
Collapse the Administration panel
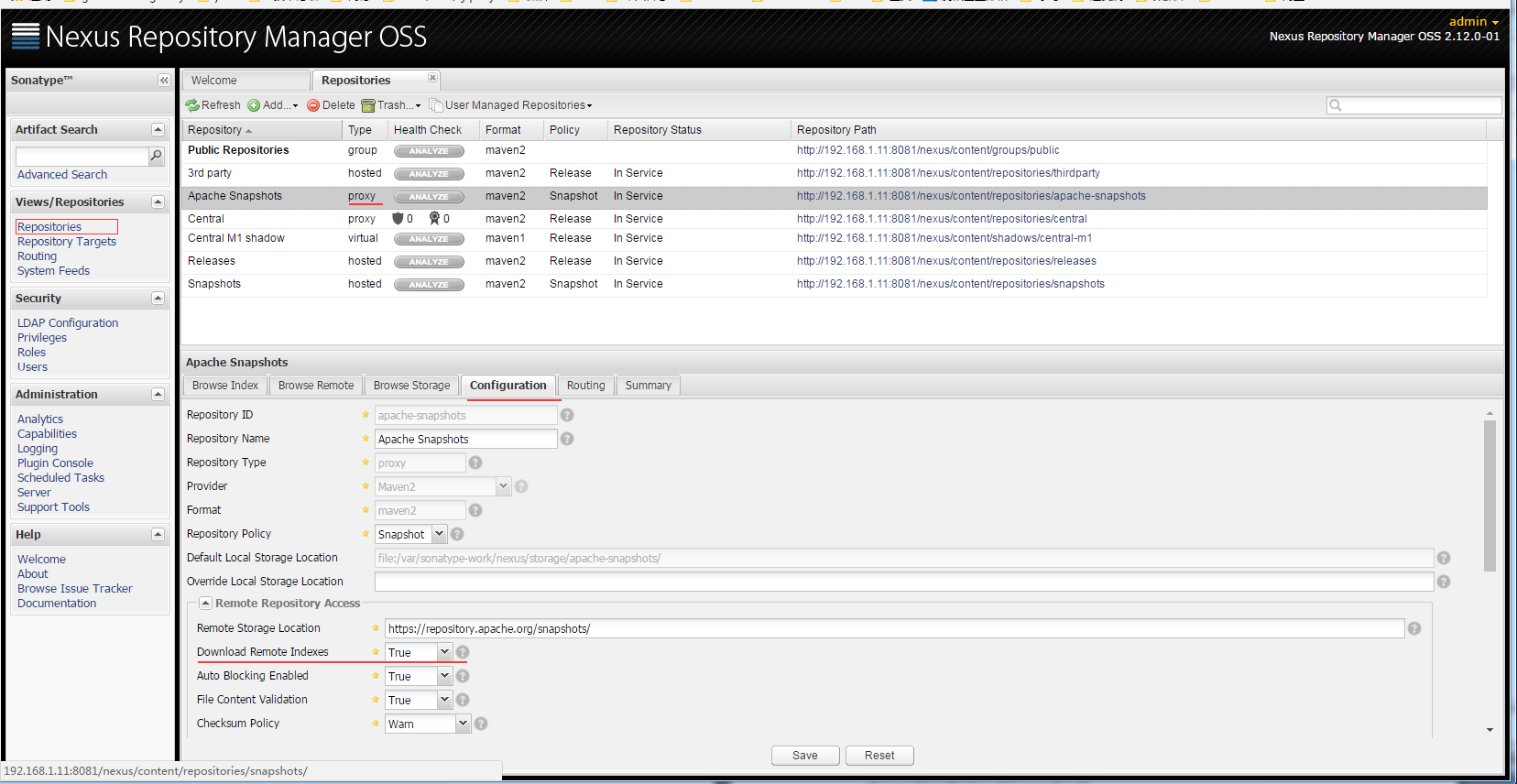coord(158,395)
